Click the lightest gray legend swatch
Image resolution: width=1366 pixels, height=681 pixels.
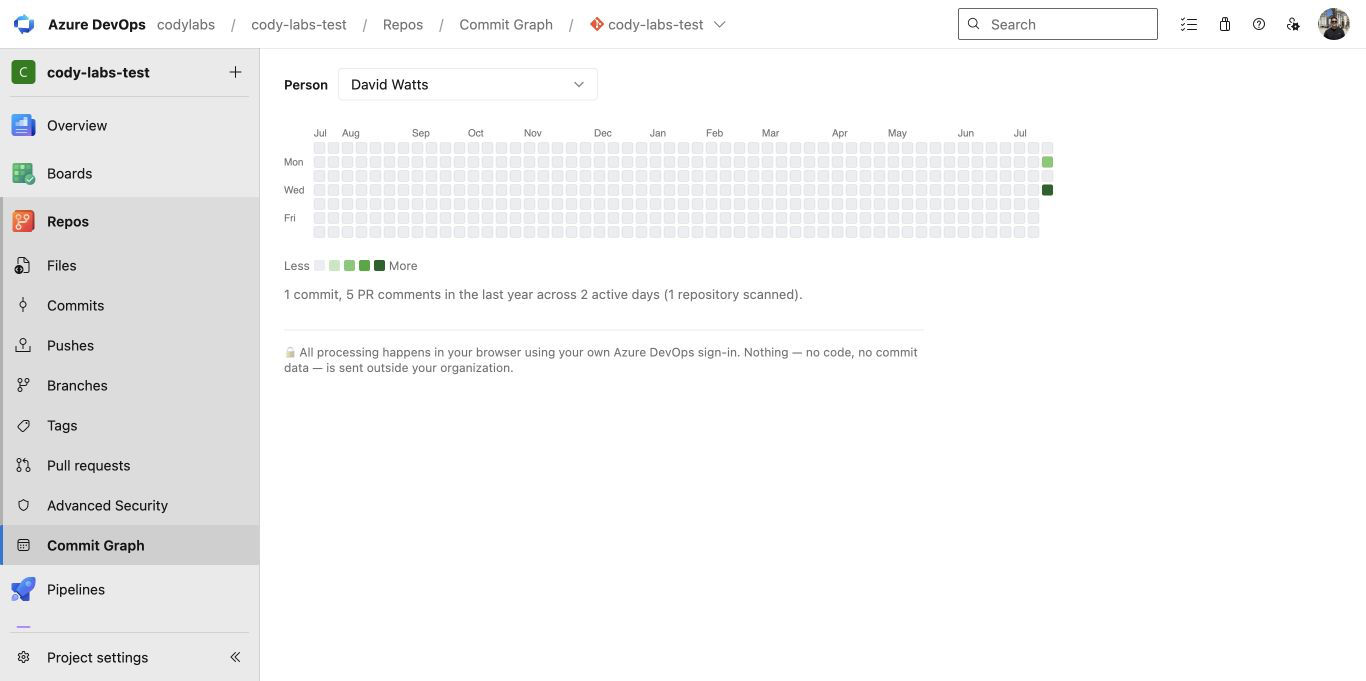(x=319, y=266)
